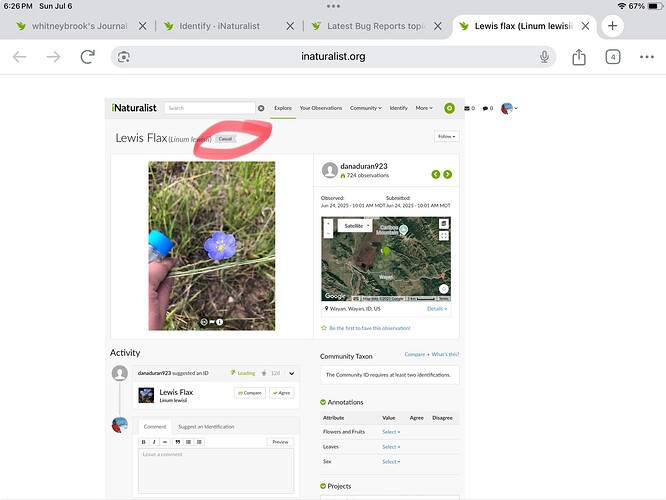The height and width of the screenshot is (500, 666).
Task: Go to the previous observation arrow
Action: 435,175
